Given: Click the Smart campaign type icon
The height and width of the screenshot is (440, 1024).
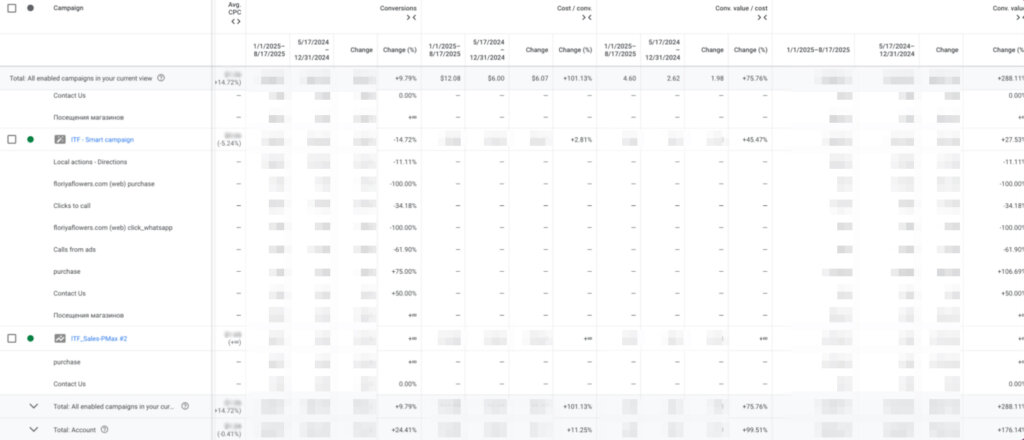Looking at the screenshot, I should point(59,140).
